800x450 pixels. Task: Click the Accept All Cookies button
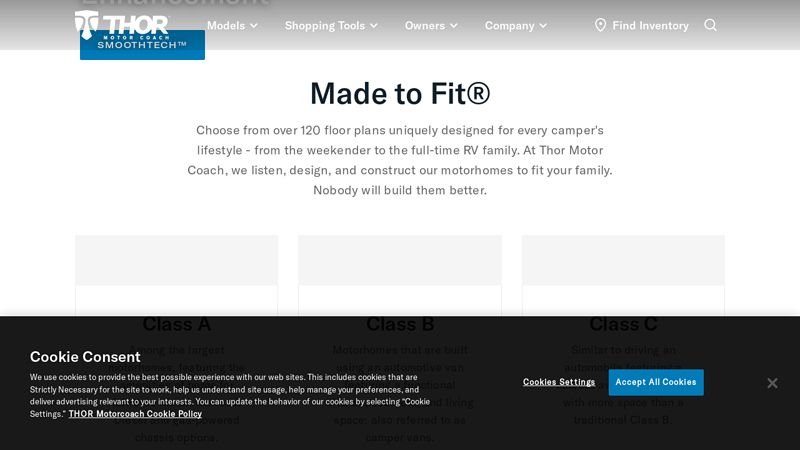[656, 382]
